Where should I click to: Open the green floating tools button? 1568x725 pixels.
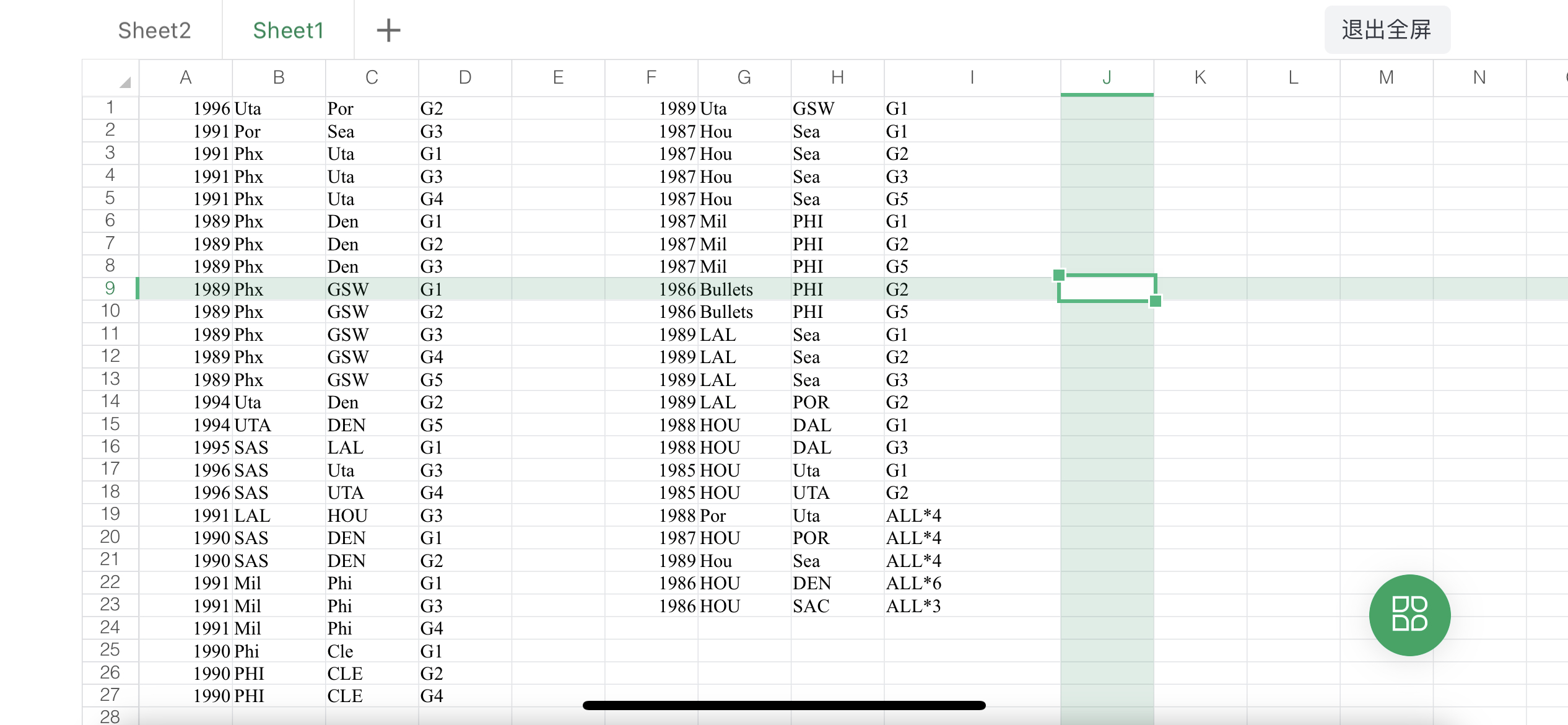pyautogui.click(x=1409, y=615)
